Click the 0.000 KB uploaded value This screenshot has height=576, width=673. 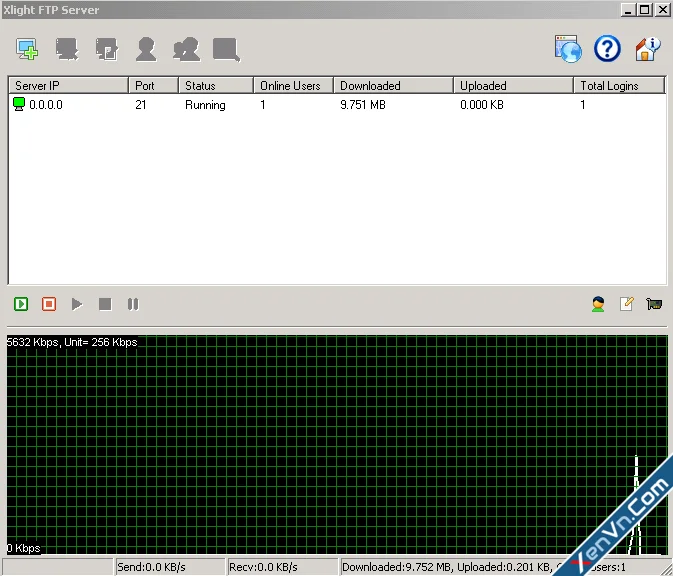click(x=482, y=105)
